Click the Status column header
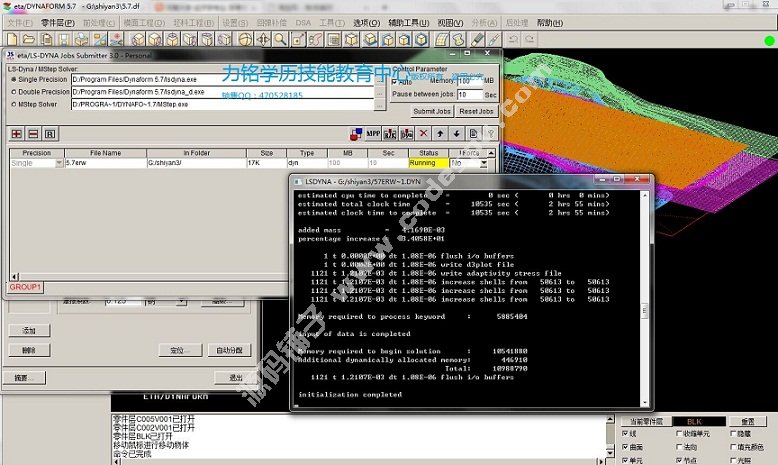This screenshot has height=465, width=778. tap(428, 153)
